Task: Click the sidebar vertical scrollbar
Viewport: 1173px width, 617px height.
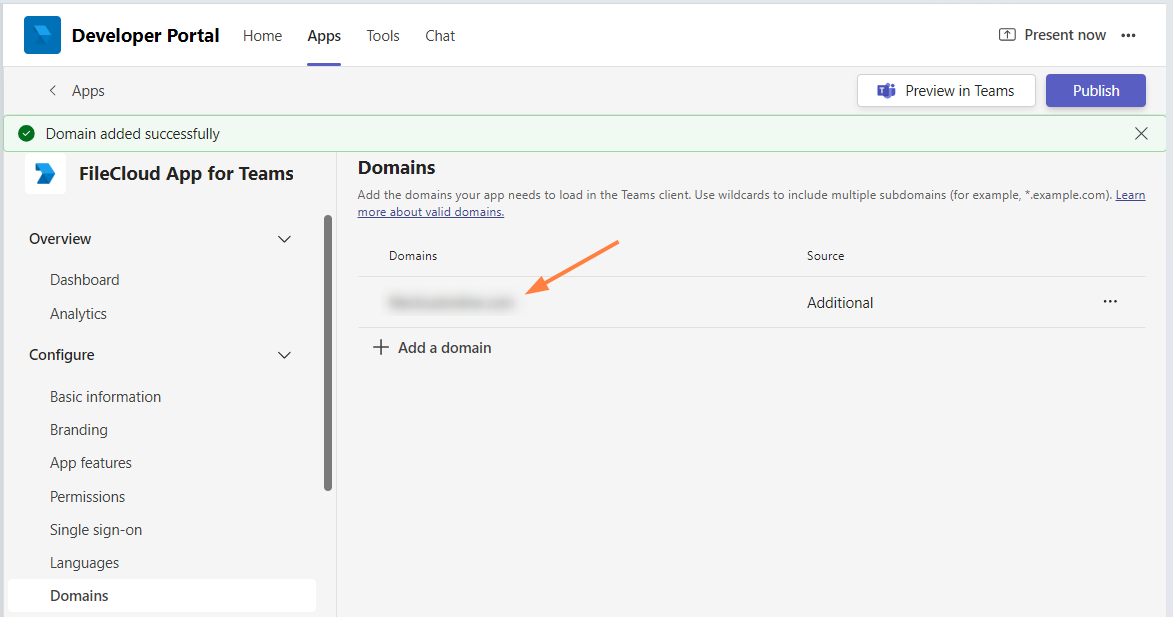Action: pyautogui.click(x=328, y=350)
